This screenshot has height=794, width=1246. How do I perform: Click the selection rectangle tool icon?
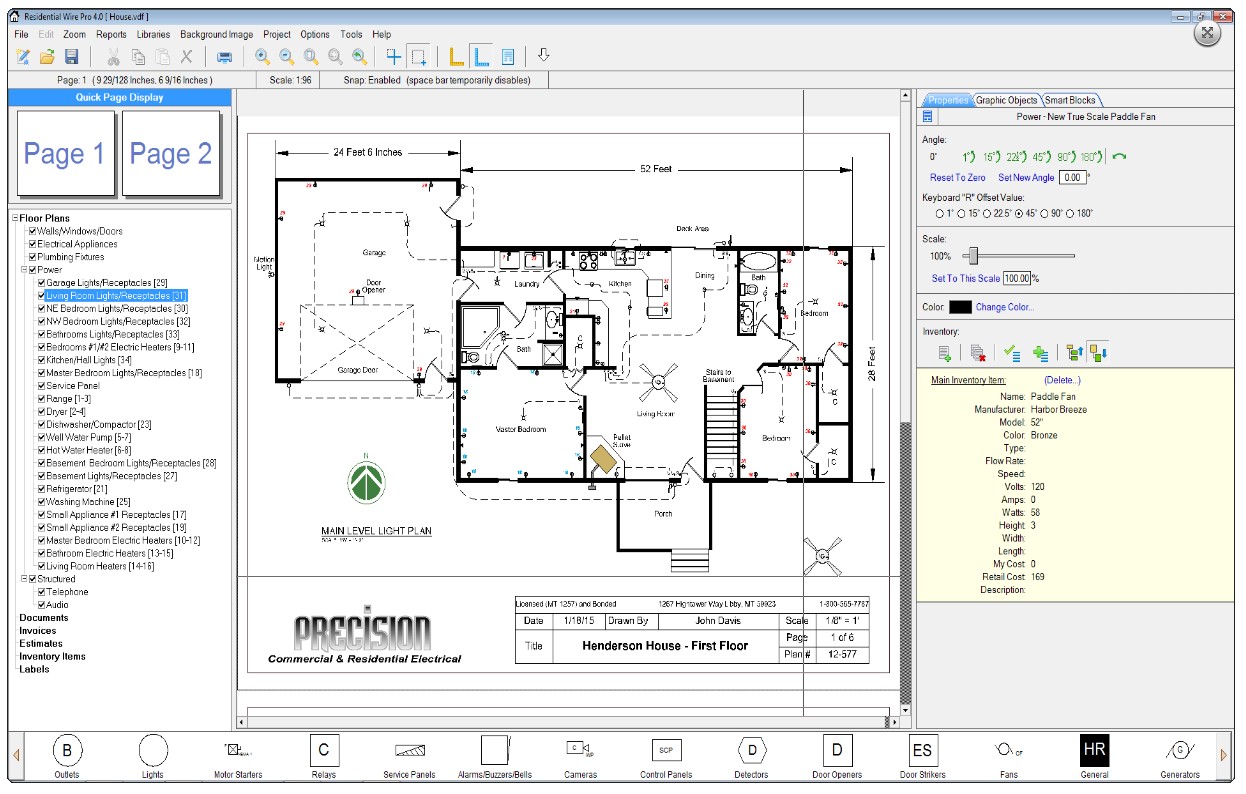(x=419, y=57)
